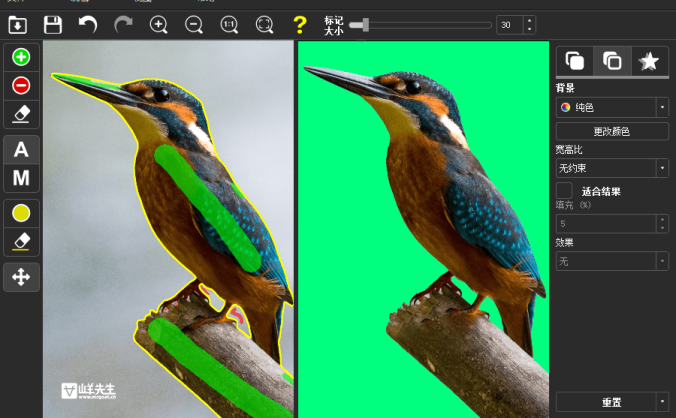This screenshot has height=418, width=676.
Task: Expand the 无约束 aspect ratio dropdown
Action: (x=662, y=168)
